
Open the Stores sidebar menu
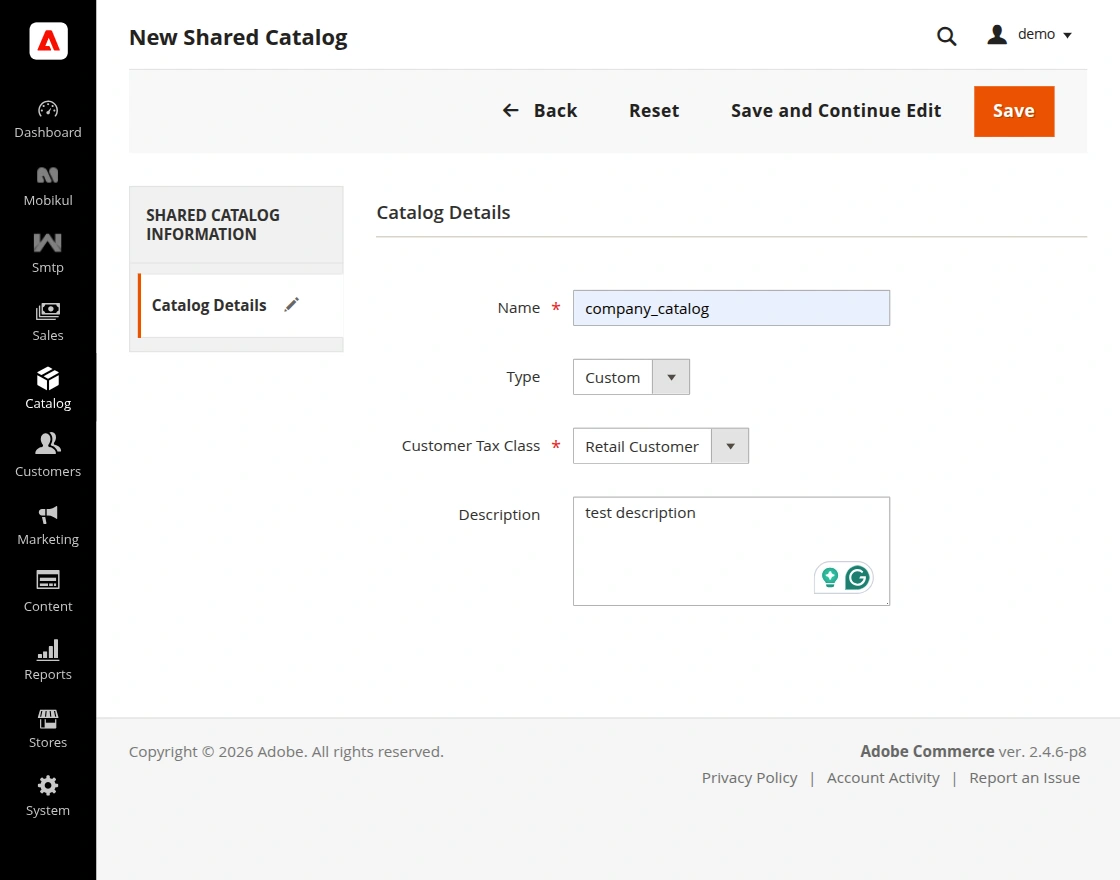(48, 728)
